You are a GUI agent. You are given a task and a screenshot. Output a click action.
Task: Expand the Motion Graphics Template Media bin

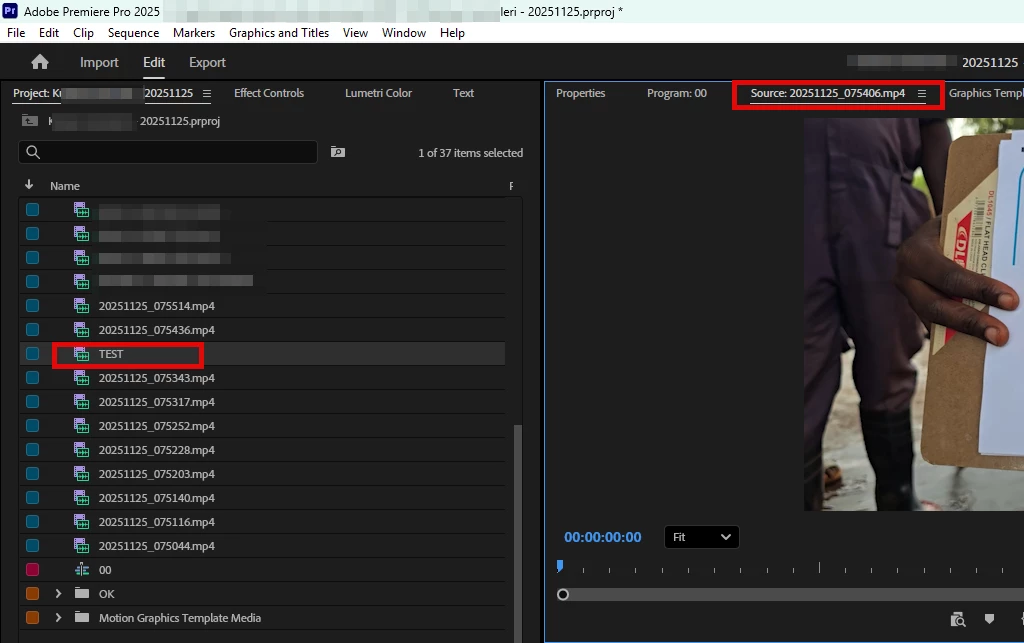point(58,618)
